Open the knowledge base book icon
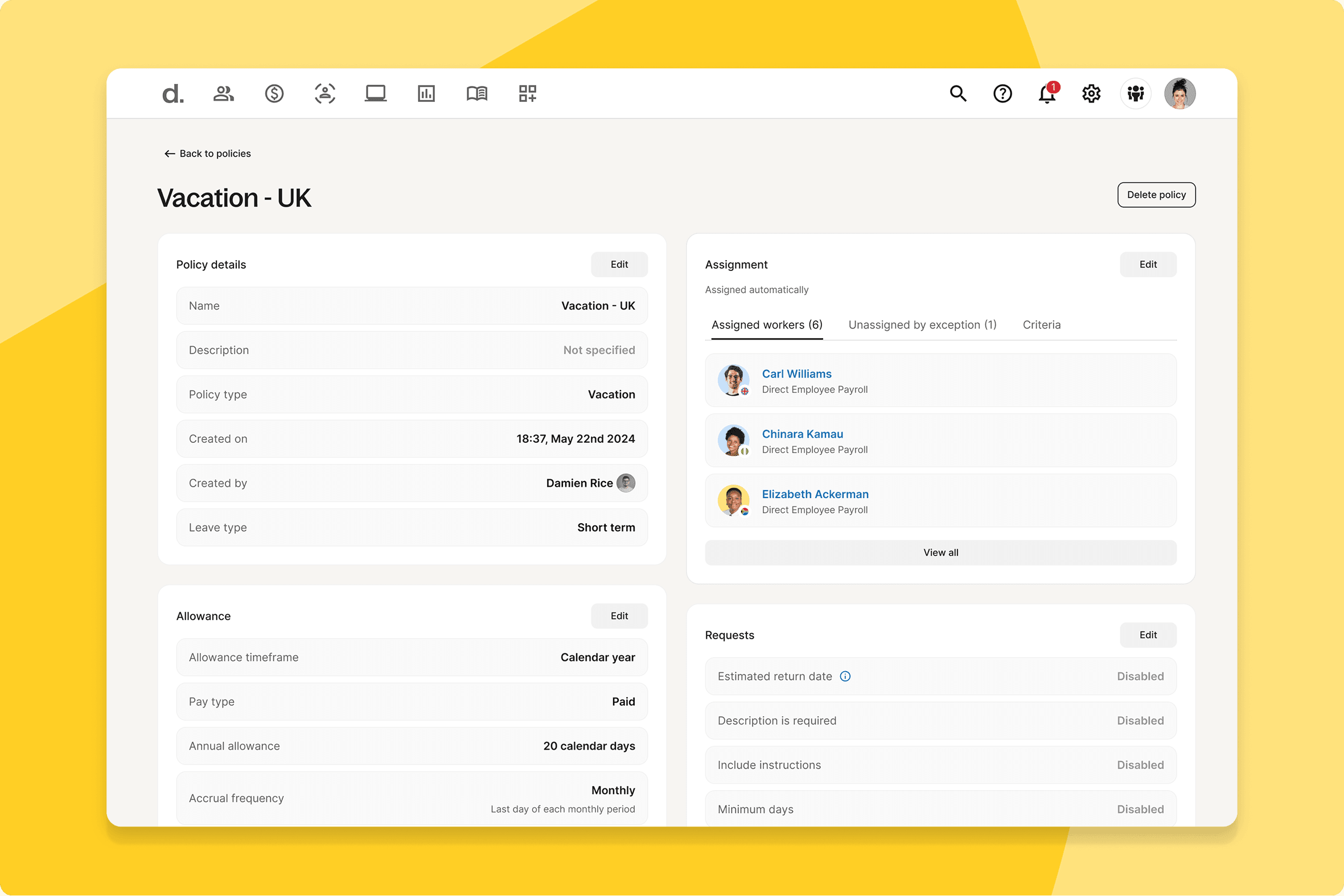The height and width of the screenshot is (896, 1344). click(x=476, y=93)
